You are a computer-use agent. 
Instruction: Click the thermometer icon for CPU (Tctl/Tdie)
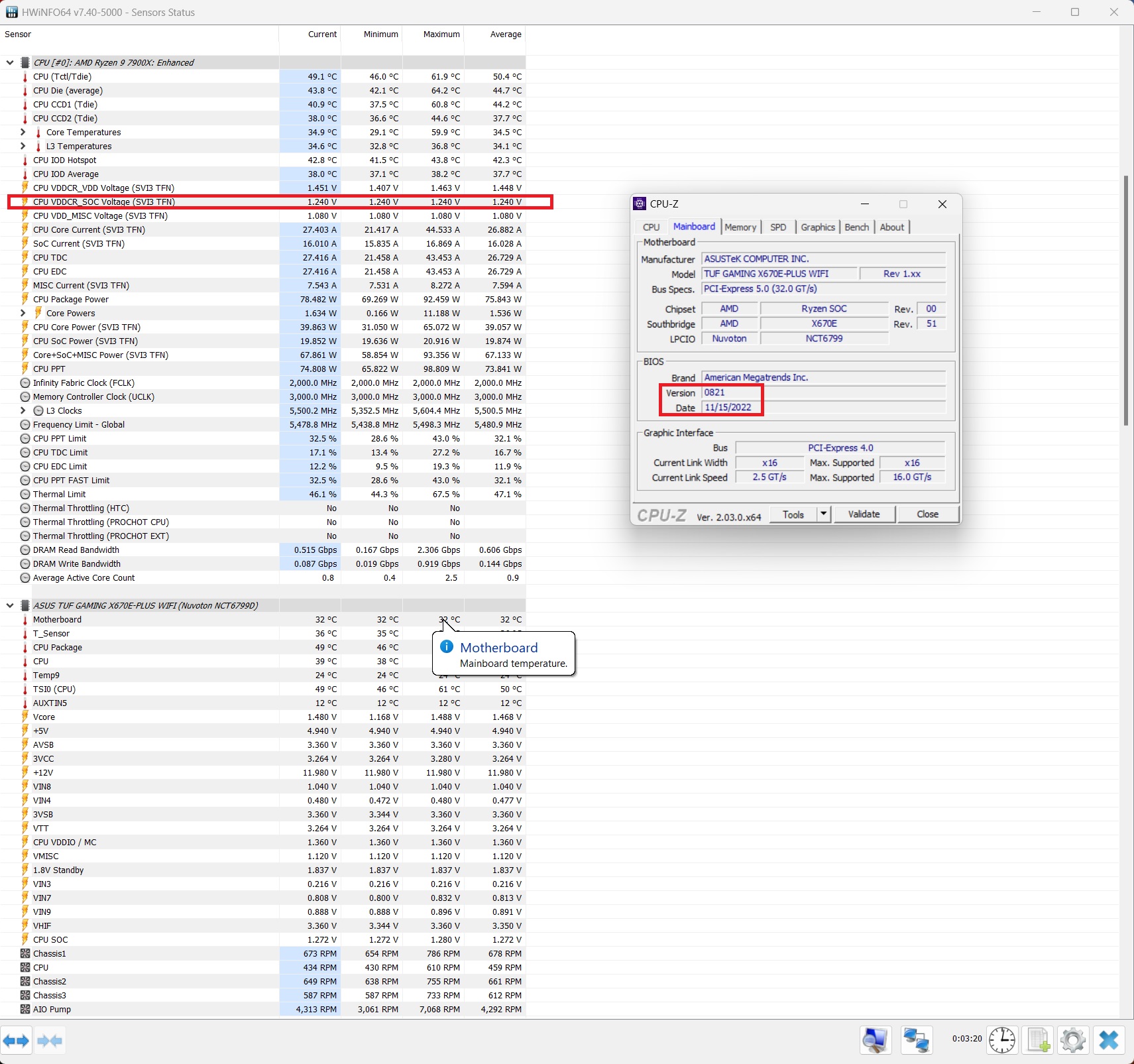click(25, 76)
